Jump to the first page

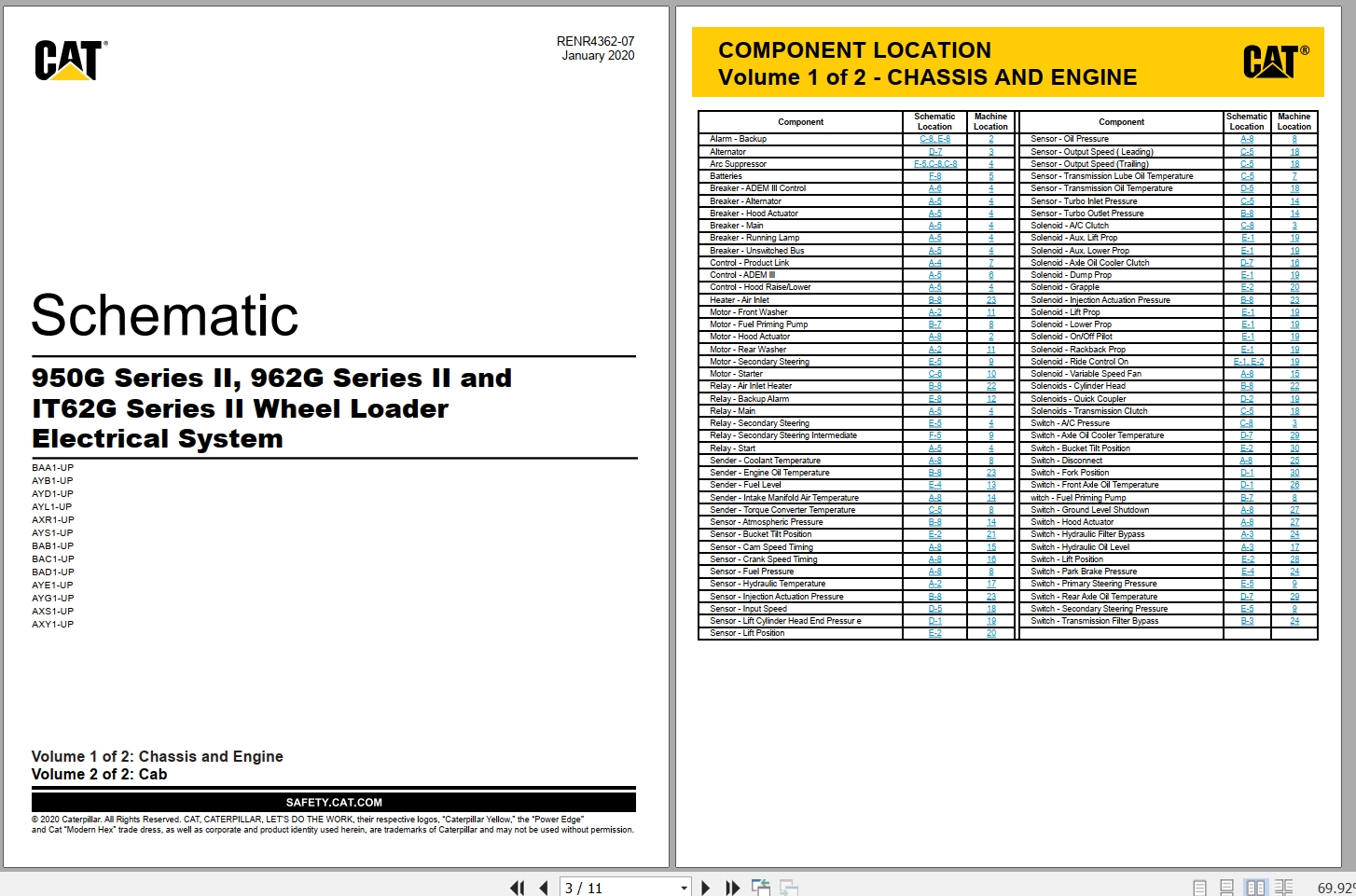coord(517,888)
